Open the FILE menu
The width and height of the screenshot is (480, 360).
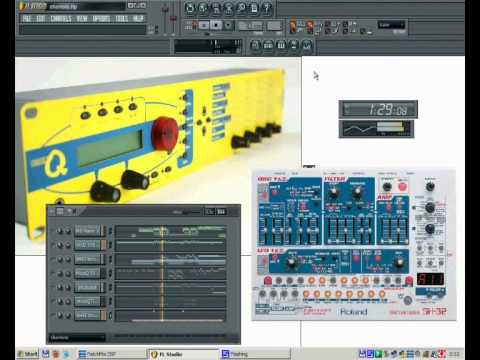(x=27, y=18)
